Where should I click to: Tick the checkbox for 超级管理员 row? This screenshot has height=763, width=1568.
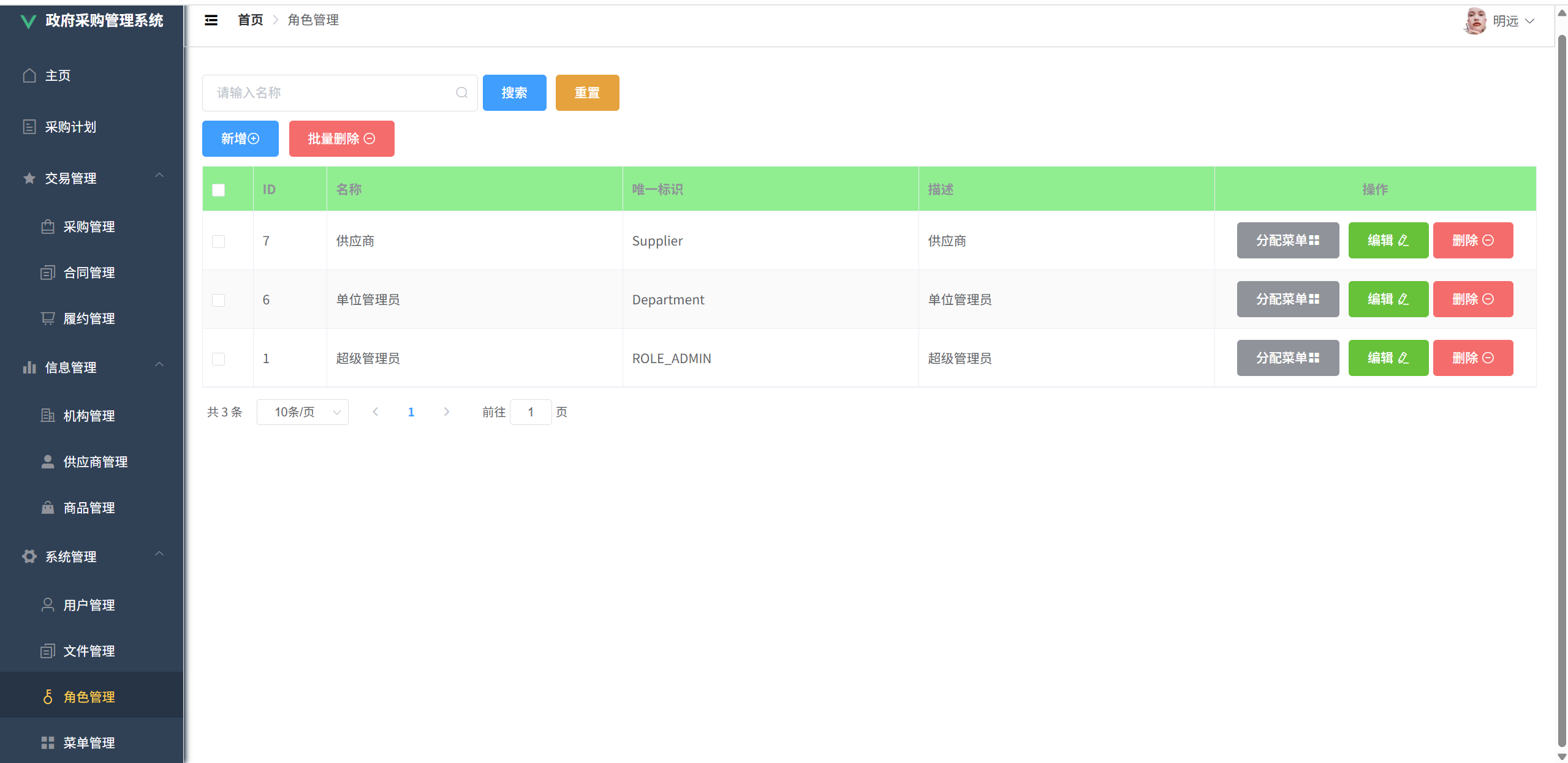[x=218, y=359]
